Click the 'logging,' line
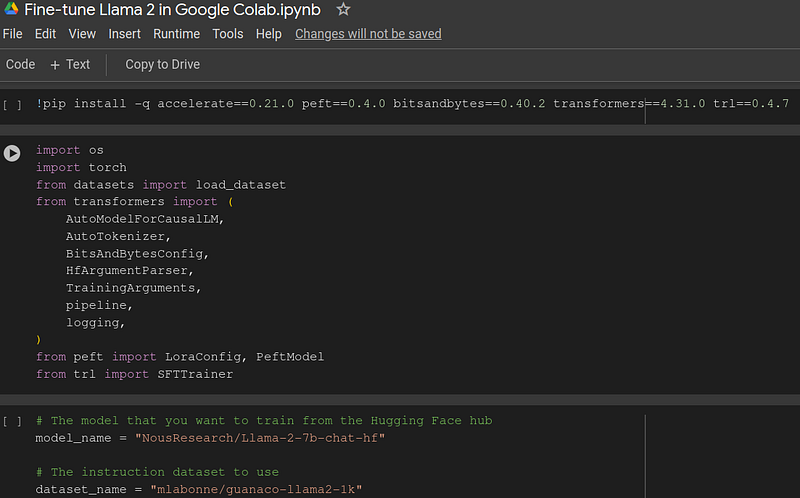 [x=95, y=322]
